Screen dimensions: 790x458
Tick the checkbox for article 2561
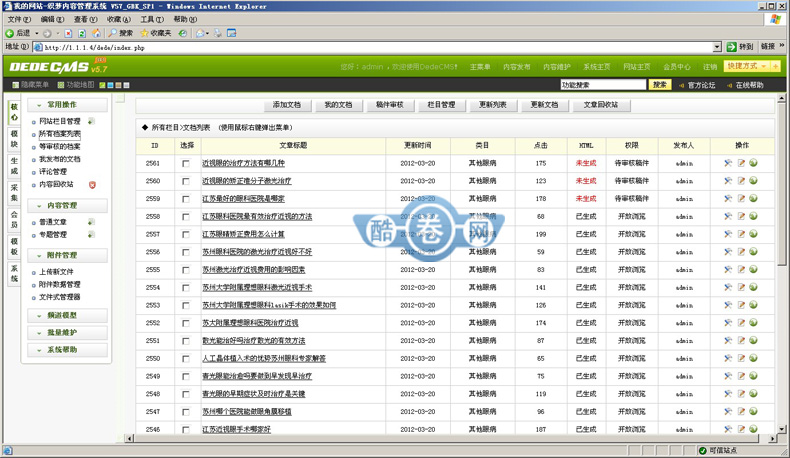point(185,163)
